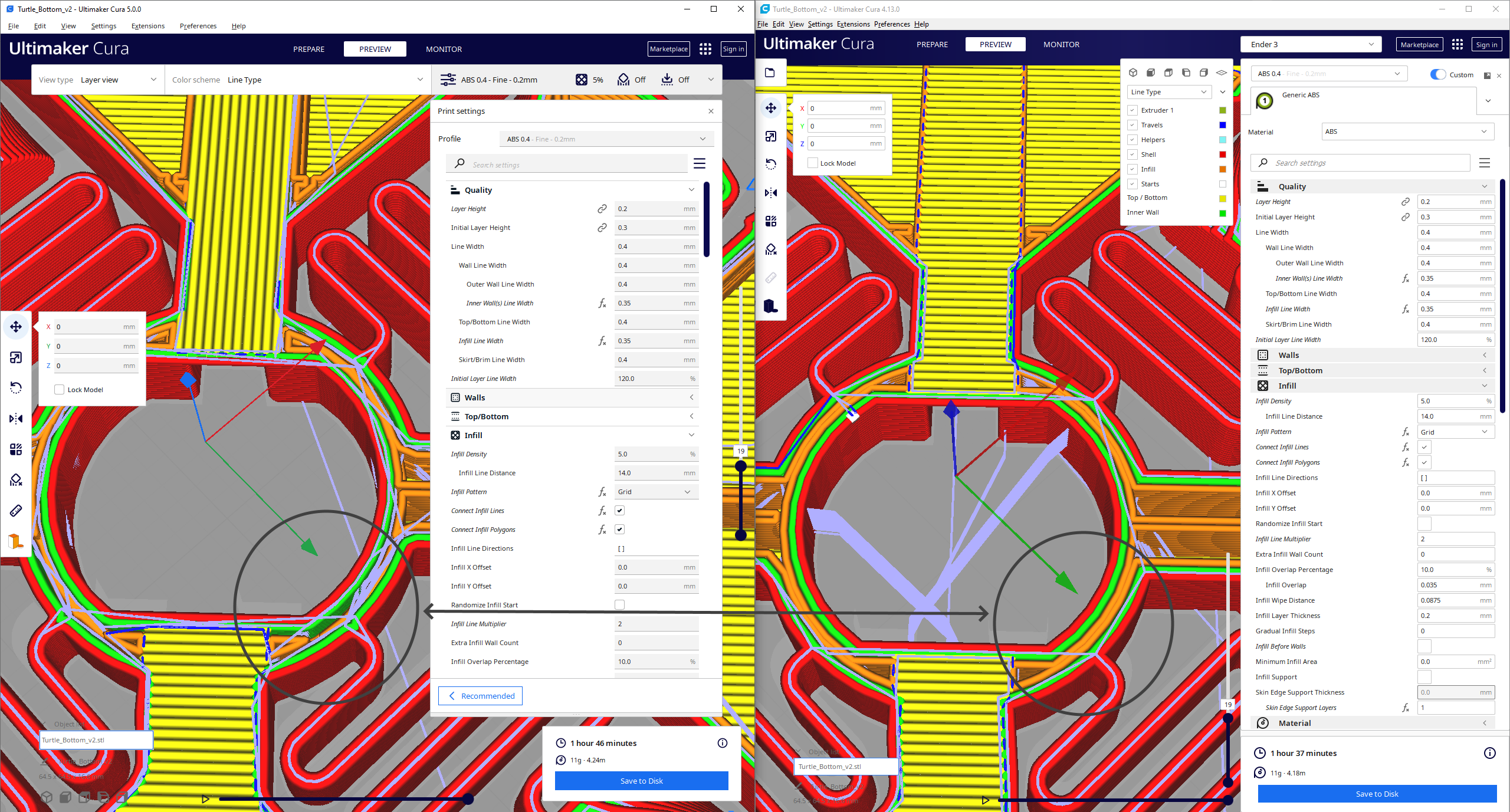Click the Layer Height link icon in Cura 5.0.0
Viewport: 1510px width, 812px height.
point(602,209)
